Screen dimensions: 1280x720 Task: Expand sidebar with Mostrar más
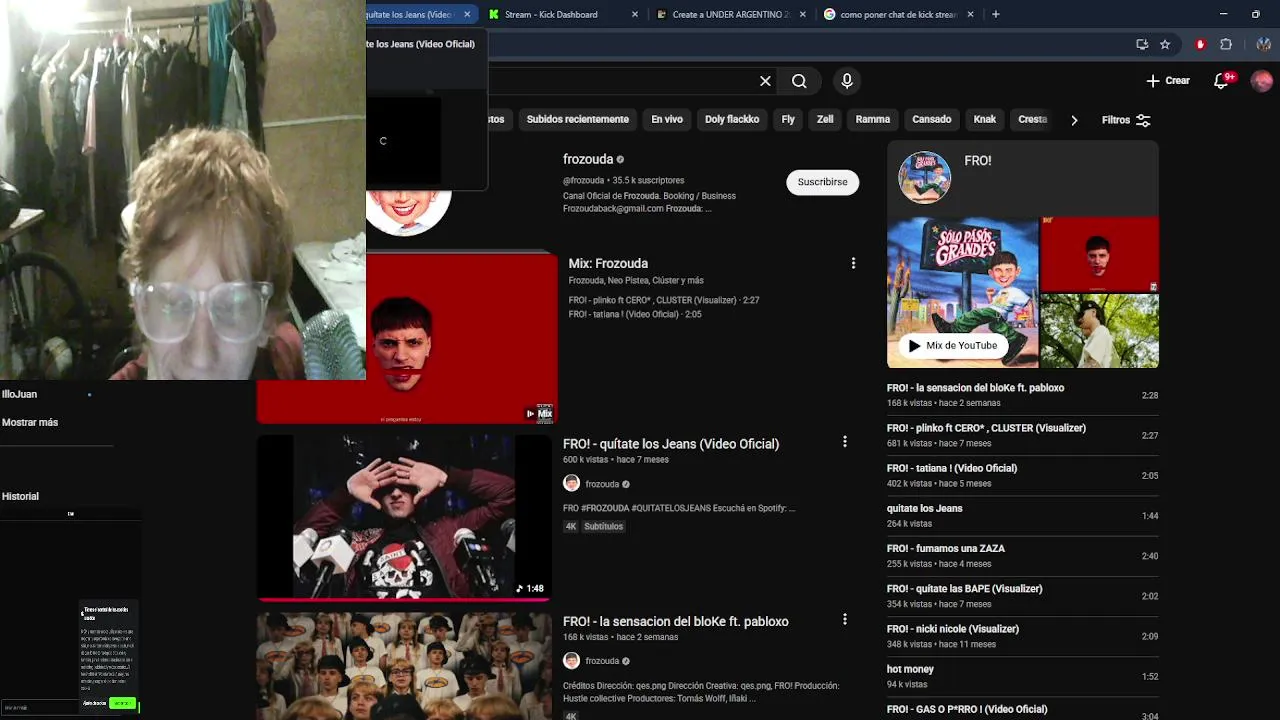click(x=30, y=422)
